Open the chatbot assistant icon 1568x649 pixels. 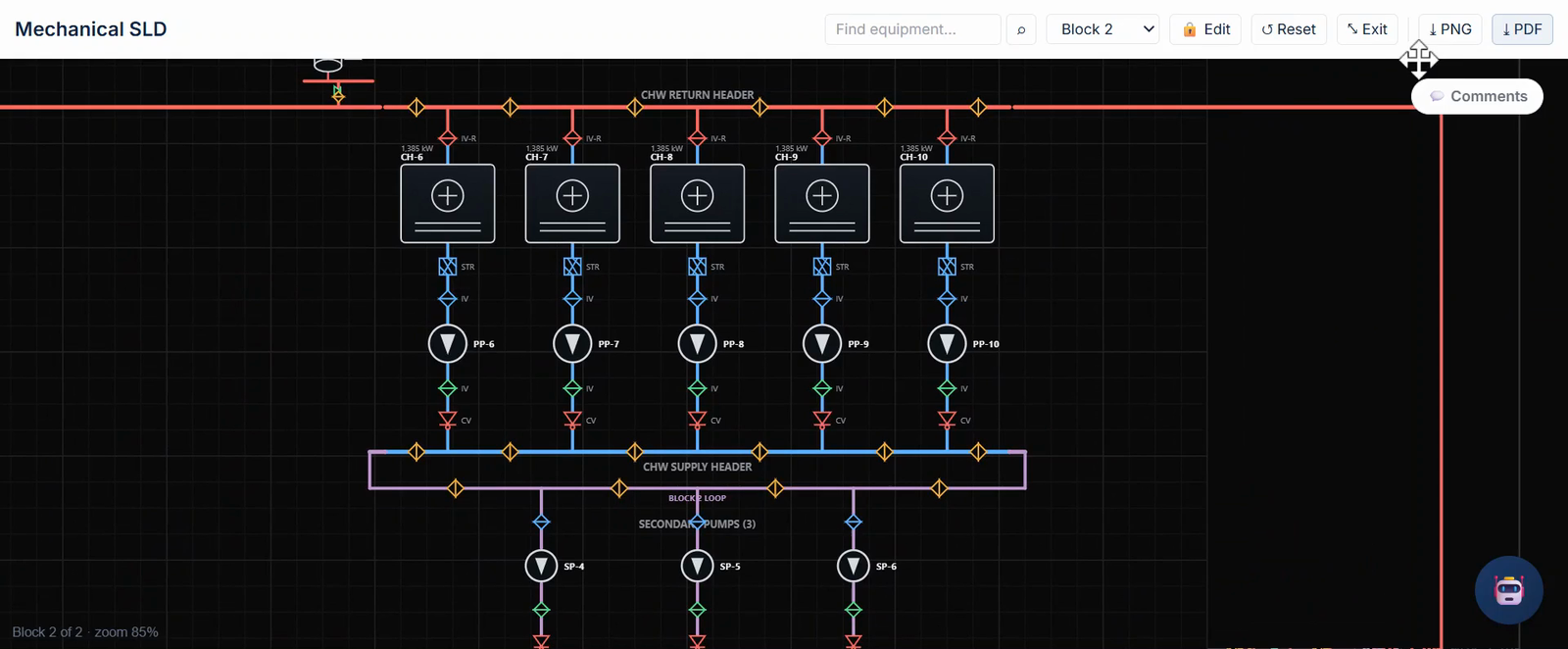tap(1508, 590)
